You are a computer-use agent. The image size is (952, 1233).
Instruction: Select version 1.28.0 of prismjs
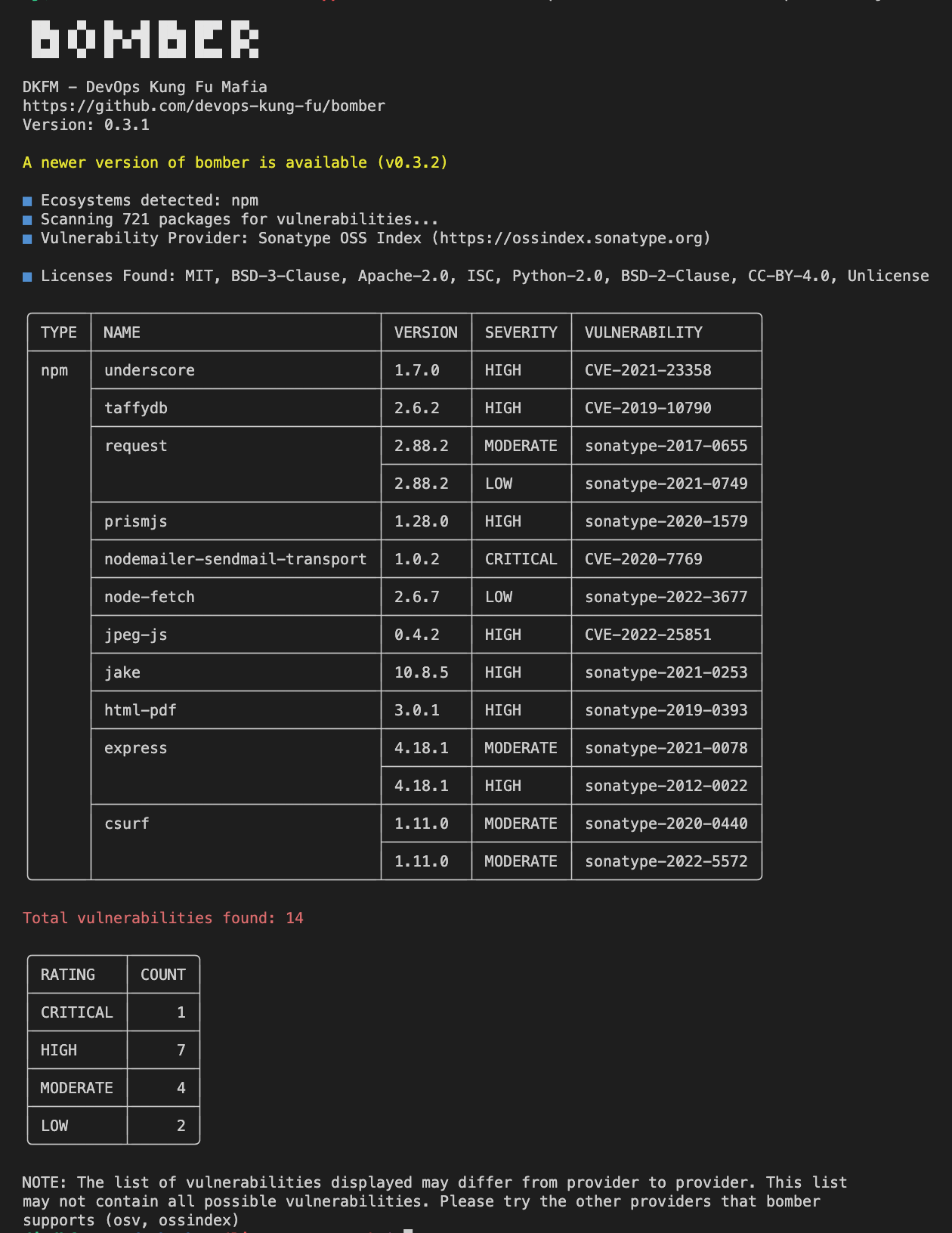pyautogui.click(x=422, y=521)
